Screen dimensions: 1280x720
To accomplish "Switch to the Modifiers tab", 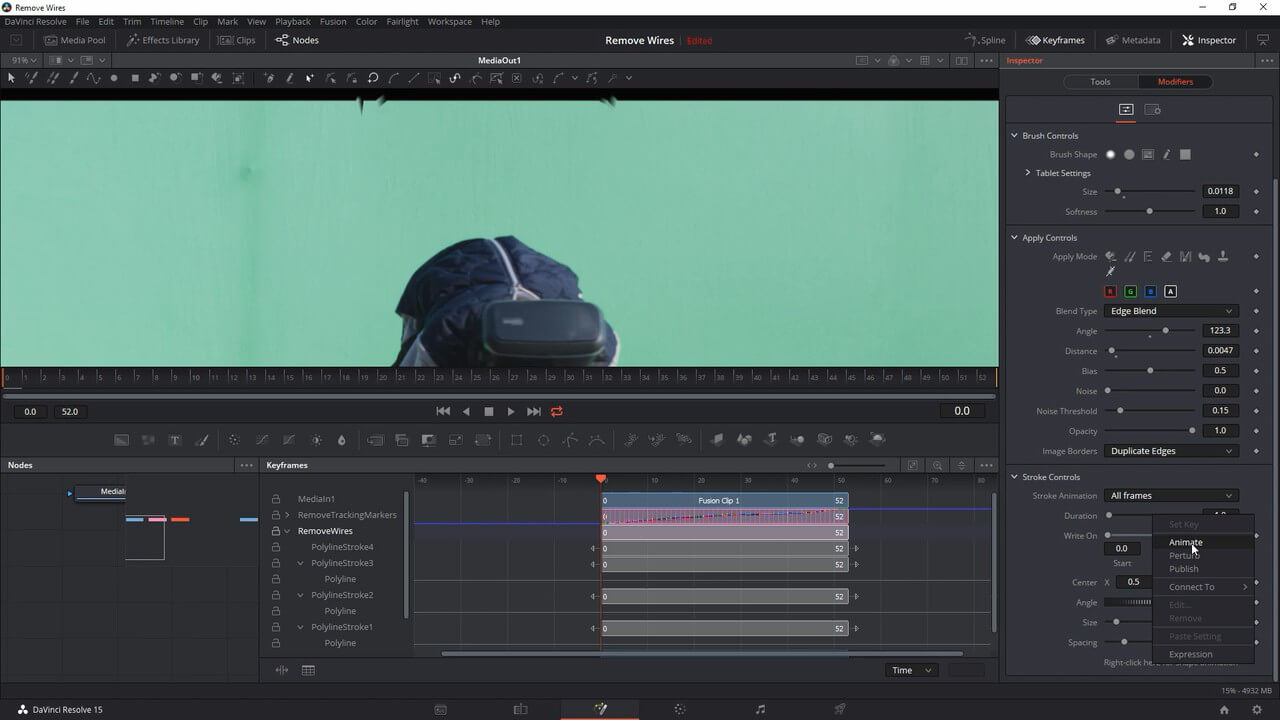I will pyautogui.click(x=1175, y=82).
